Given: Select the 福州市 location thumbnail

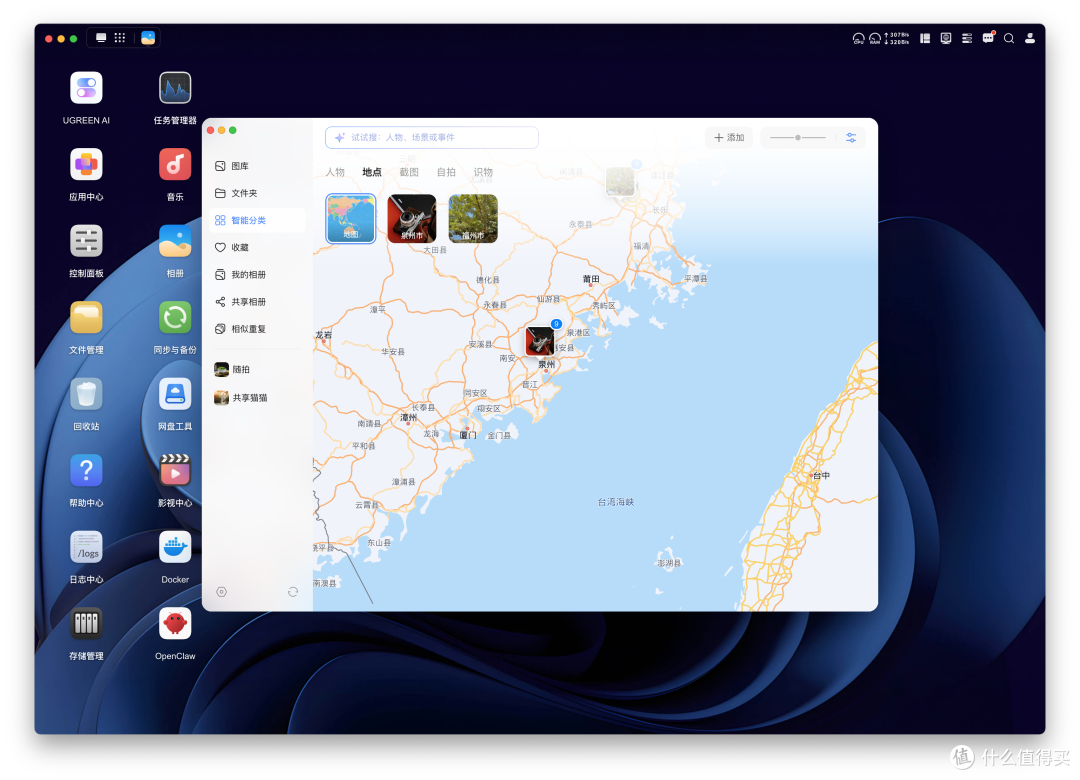Looking at the screenshot, I should click(x=472, y=218).
